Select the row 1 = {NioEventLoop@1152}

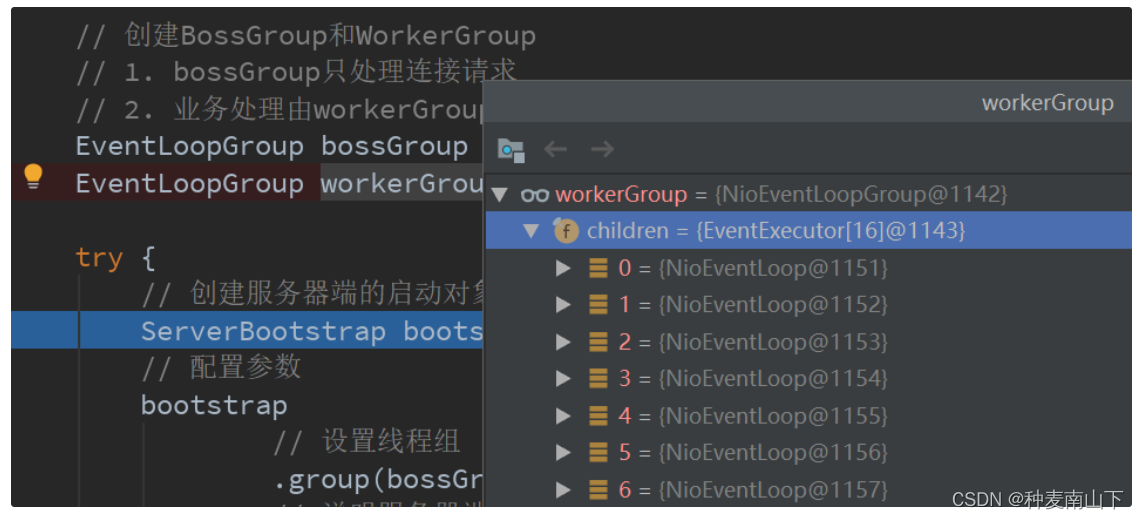(x=808, y=305)
